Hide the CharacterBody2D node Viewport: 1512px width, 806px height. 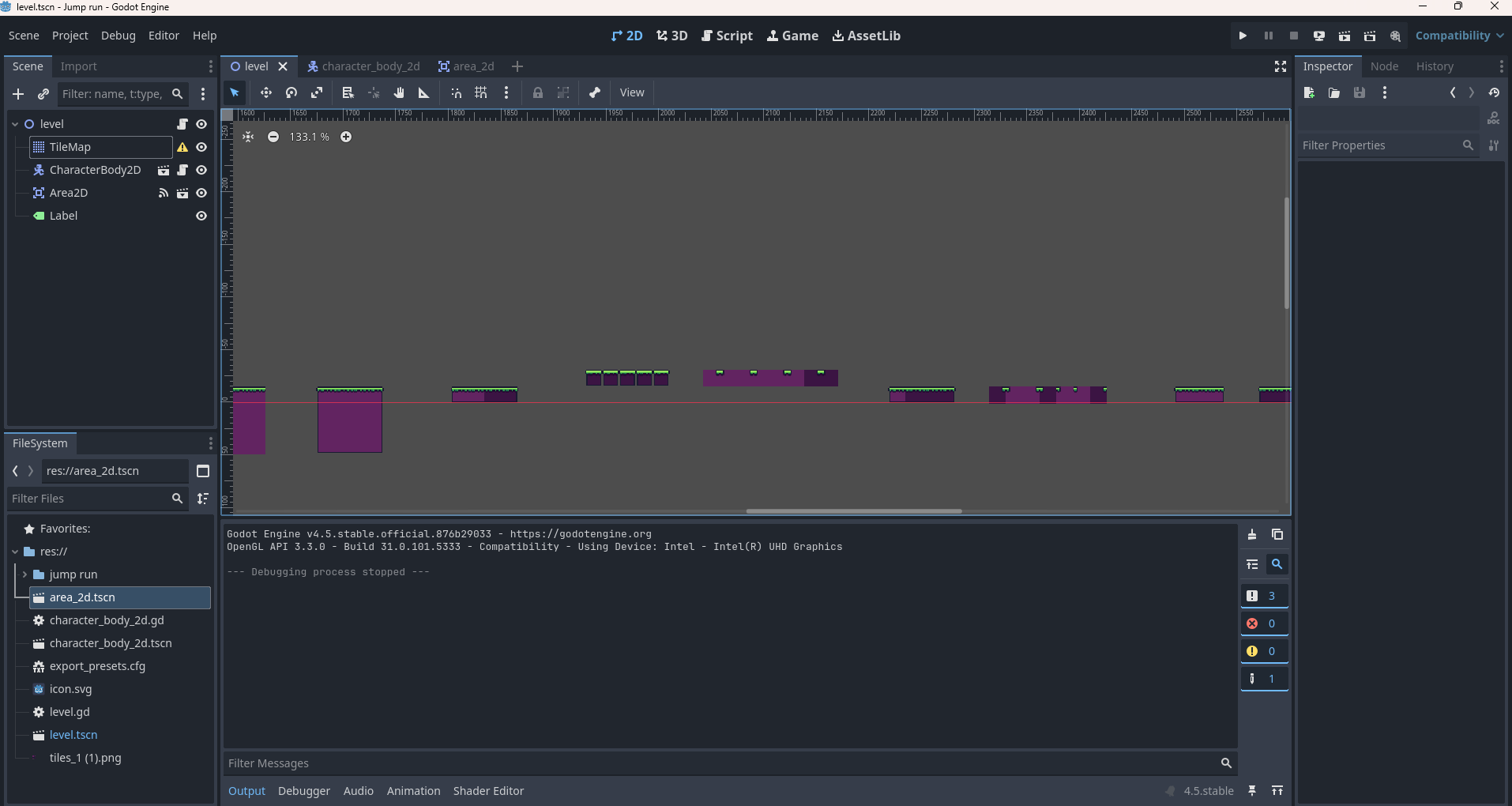point(201,170)
